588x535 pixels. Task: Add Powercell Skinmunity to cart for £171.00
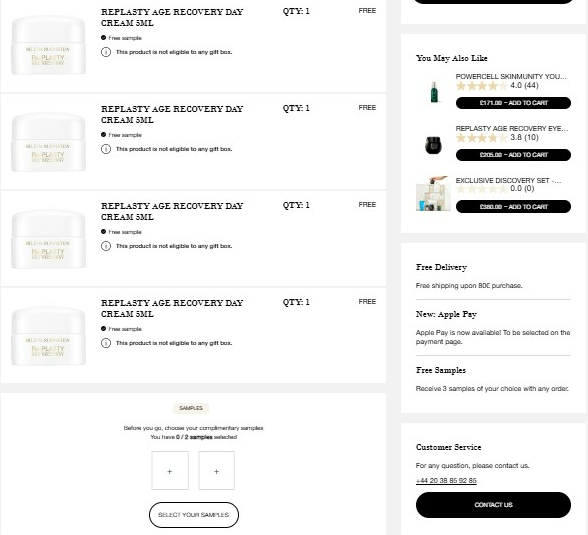coord(513,103)
